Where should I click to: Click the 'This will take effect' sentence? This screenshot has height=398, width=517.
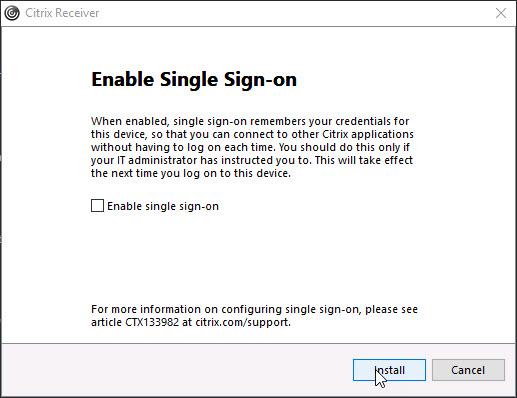pos(364,160)
